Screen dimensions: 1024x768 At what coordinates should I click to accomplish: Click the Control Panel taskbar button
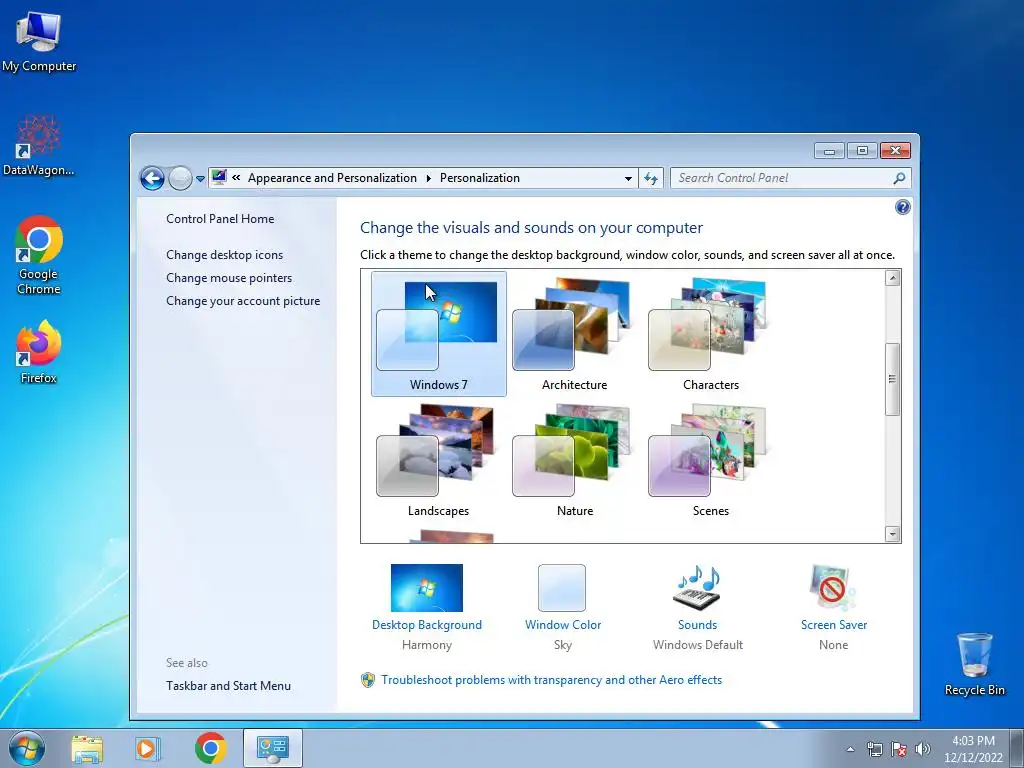point(272,748)
